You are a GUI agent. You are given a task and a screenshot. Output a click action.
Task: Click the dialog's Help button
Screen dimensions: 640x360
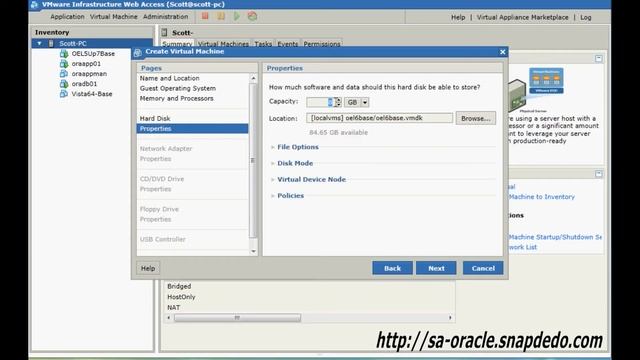[x=148, y=268]
